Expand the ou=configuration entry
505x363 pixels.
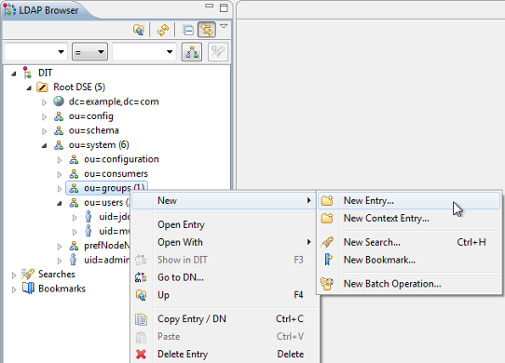60,160
